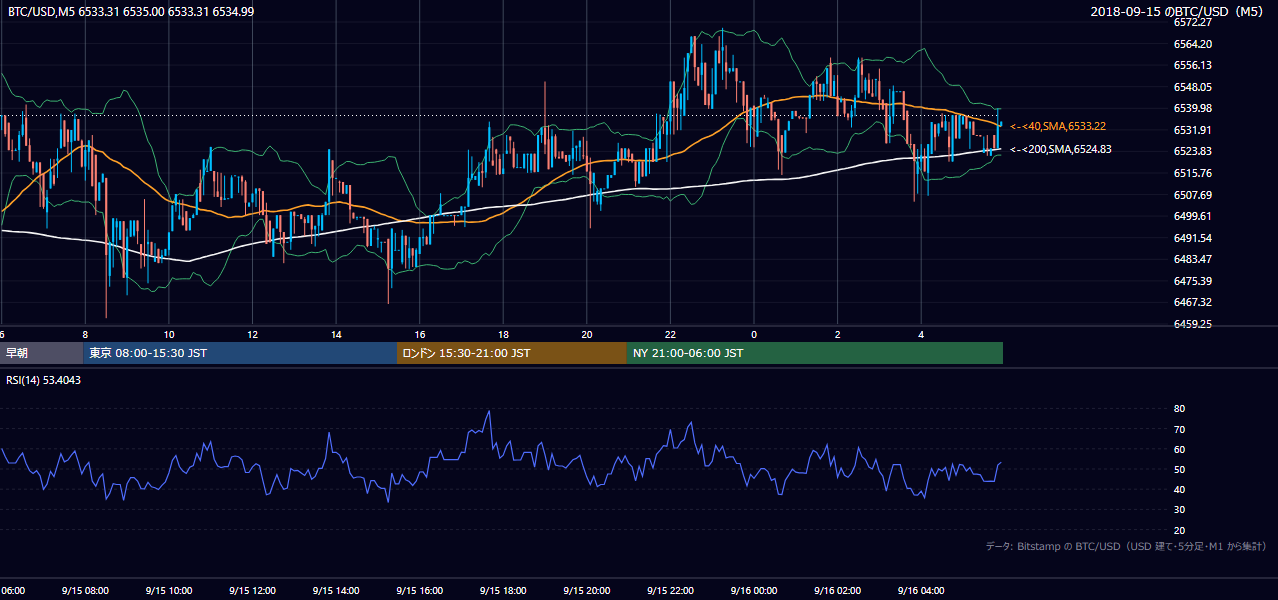The image size is (1278, 600).
Task: Select the RSI scale value 40
Action: coord(1179,489)
